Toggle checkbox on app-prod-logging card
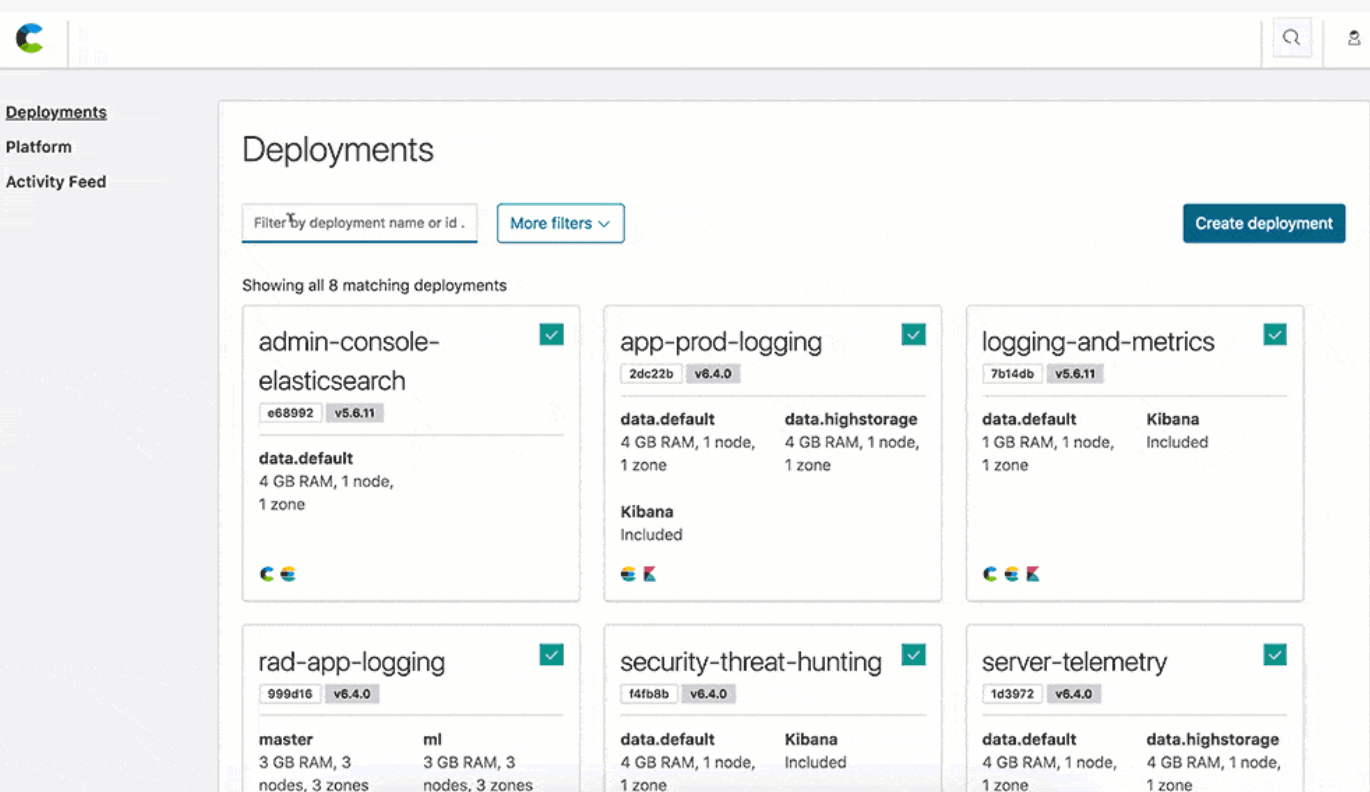 coord(913,334)
